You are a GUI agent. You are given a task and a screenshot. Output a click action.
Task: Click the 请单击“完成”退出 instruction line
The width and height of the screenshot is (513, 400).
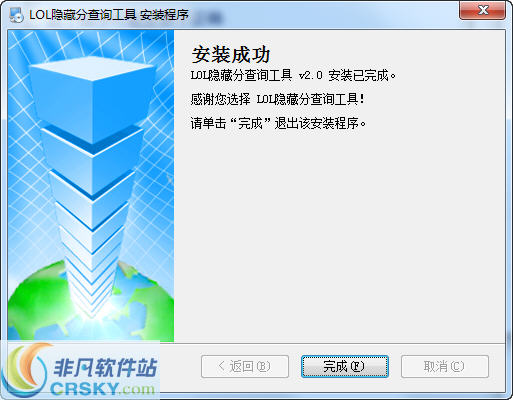click(278, 123)
